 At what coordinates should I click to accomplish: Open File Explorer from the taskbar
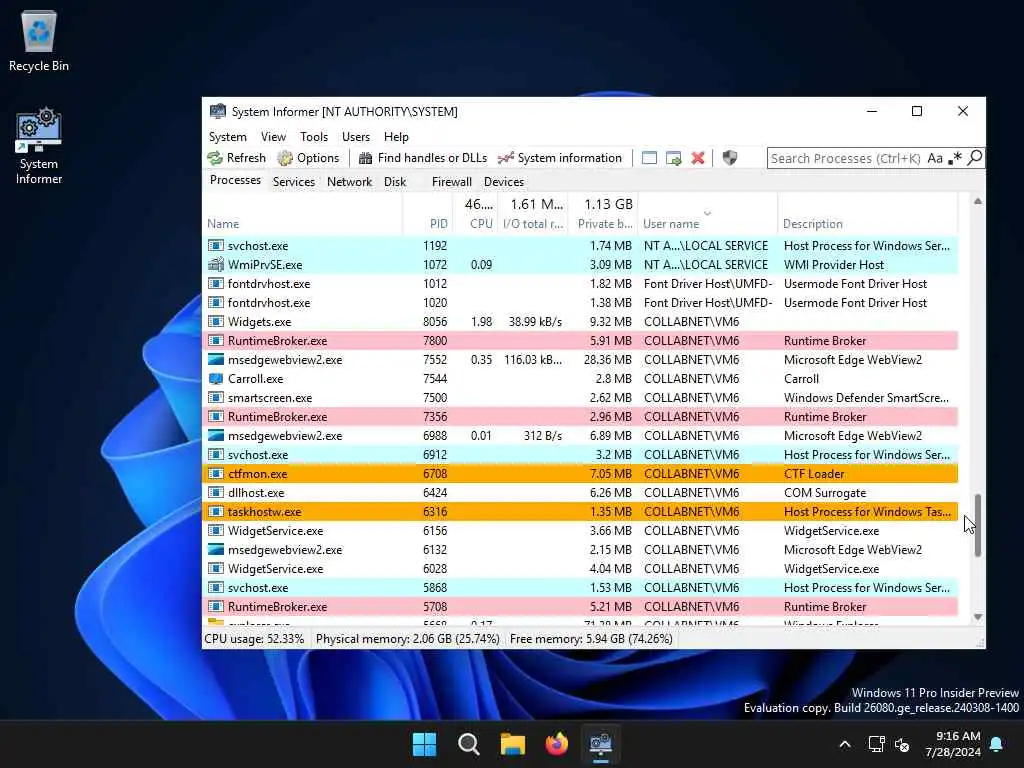(513, 744)
